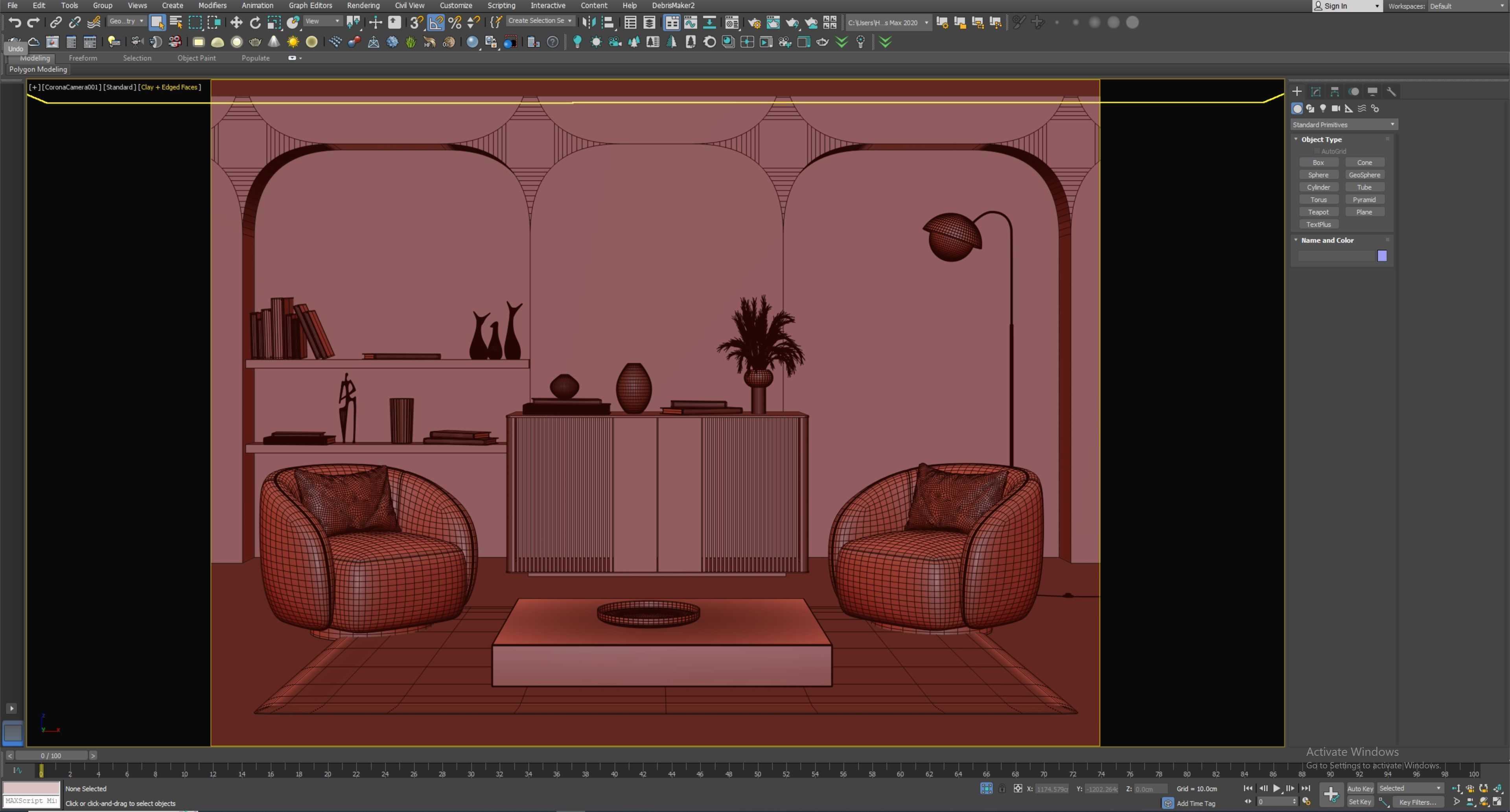The height and width of the screenshot is (812, 1510).
Task: Click the MAXScript mini listener field
Action: [x=31, y=801]
